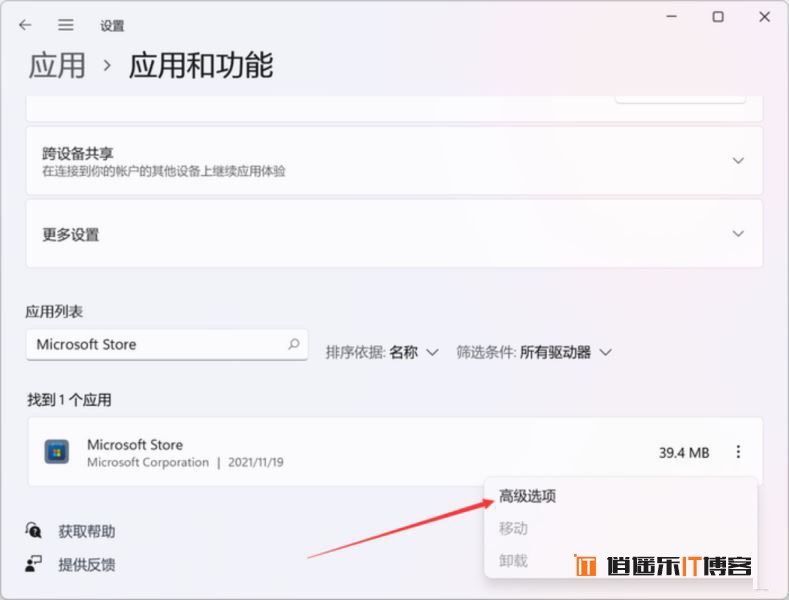Expand the 跨设备共享 section

(x=738, y=161)
